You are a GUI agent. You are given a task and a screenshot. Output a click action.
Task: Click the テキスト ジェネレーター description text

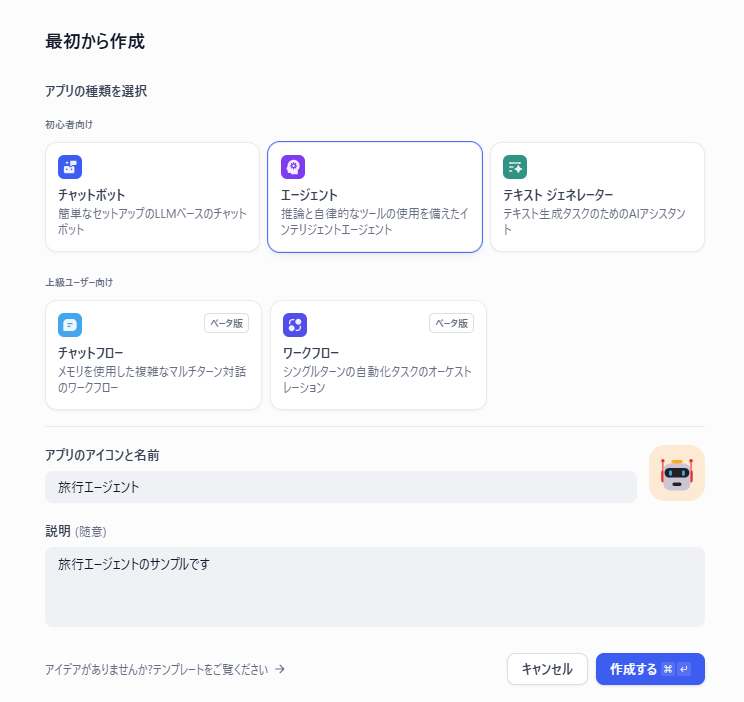pos(594,222)
